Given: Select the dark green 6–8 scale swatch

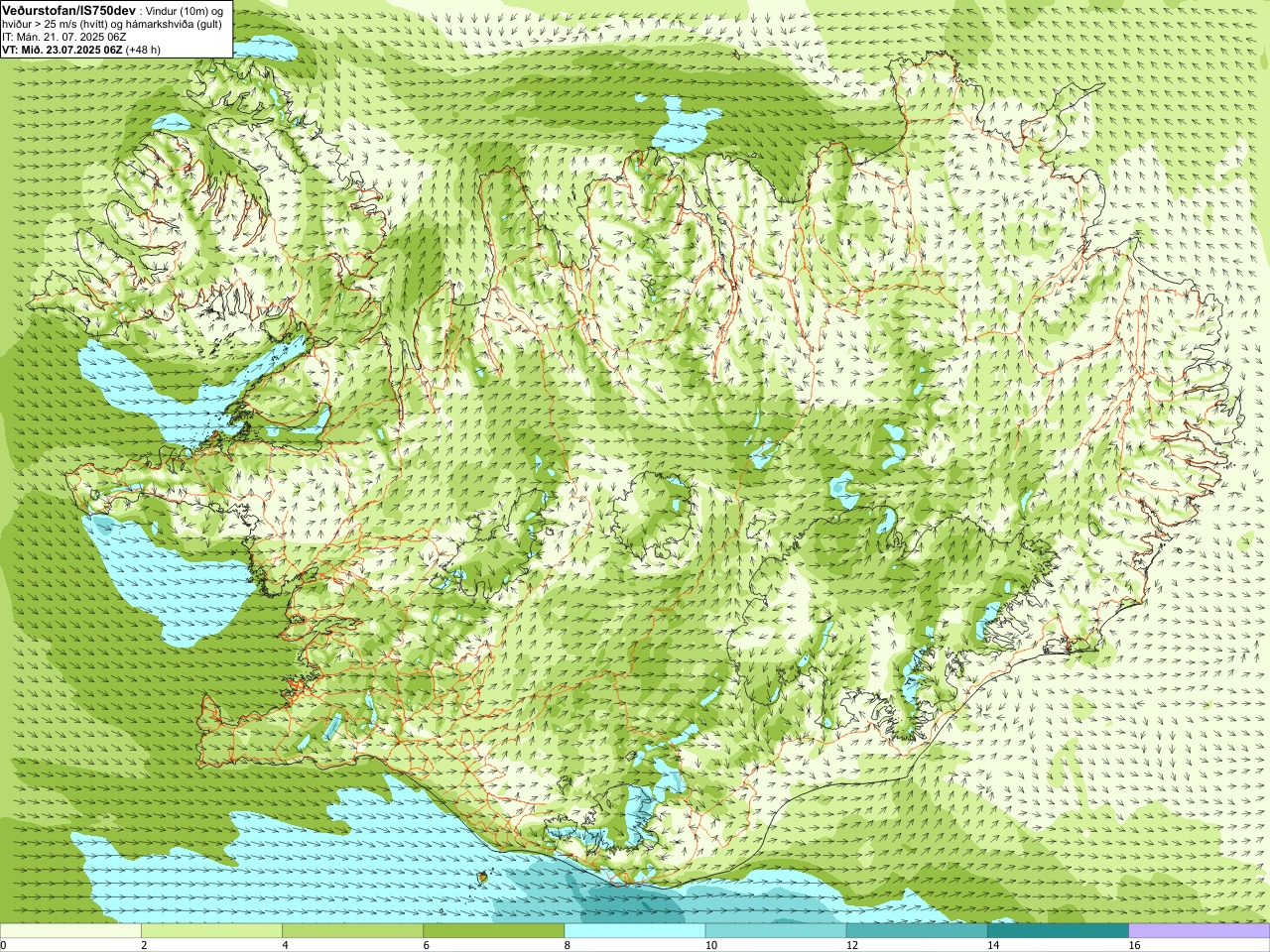Looking at the screenshot, I should 493,931.
